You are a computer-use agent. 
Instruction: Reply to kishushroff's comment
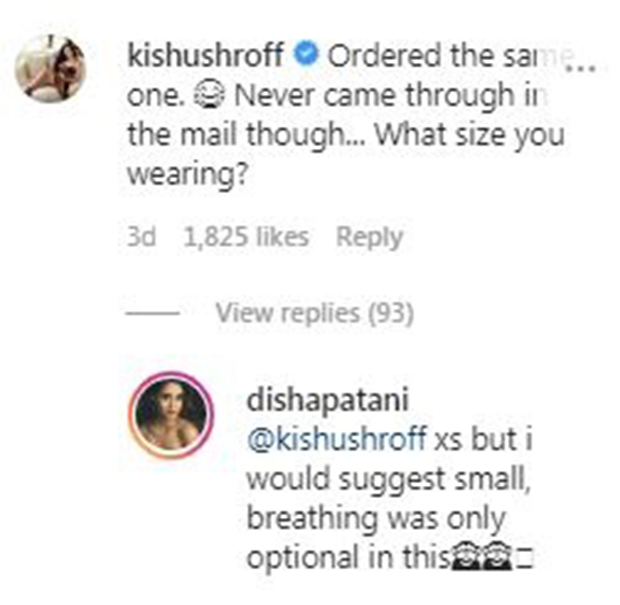tap(369, 238)
